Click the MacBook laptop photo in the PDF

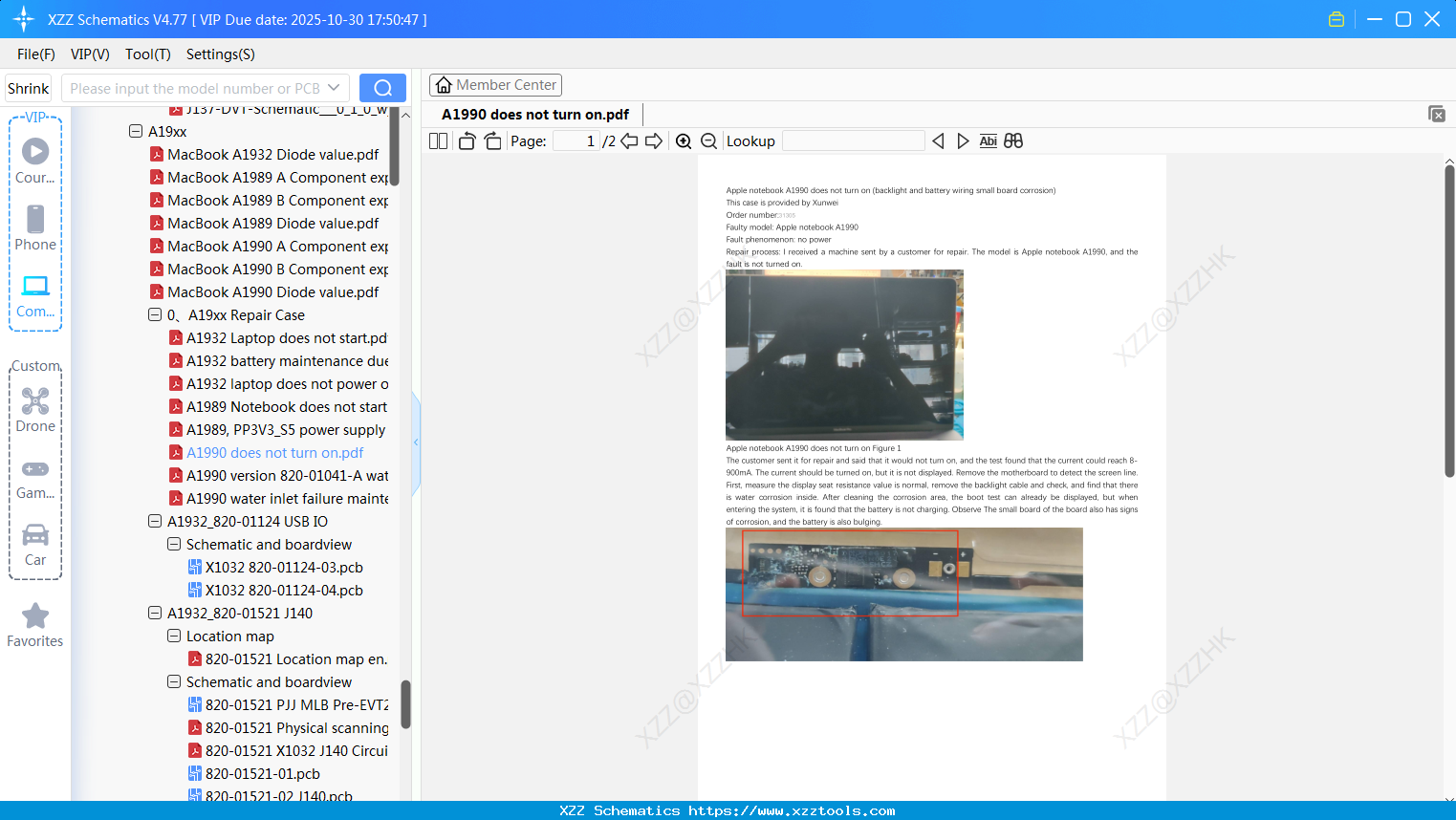844,355
